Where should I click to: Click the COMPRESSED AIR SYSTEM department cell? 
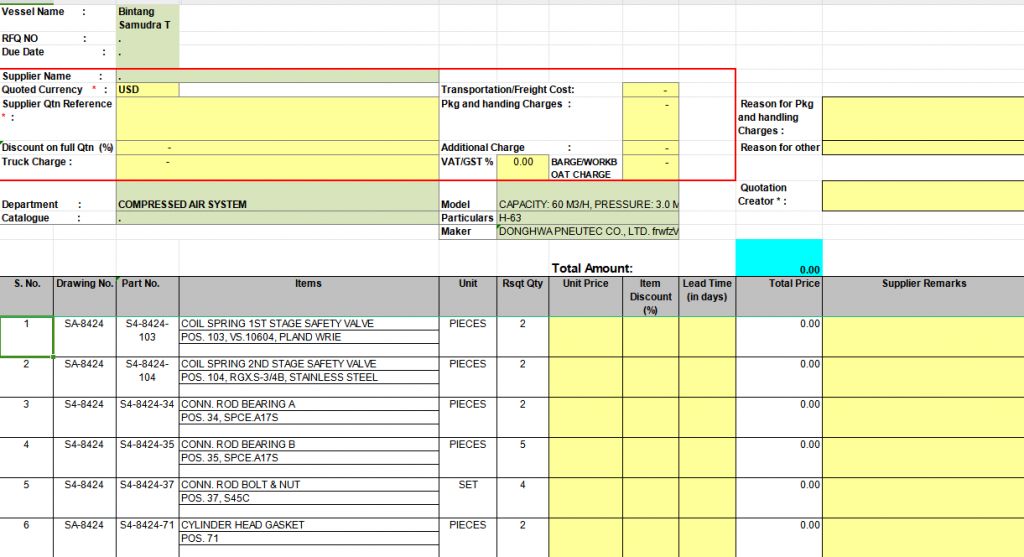[x=277, y=205]
